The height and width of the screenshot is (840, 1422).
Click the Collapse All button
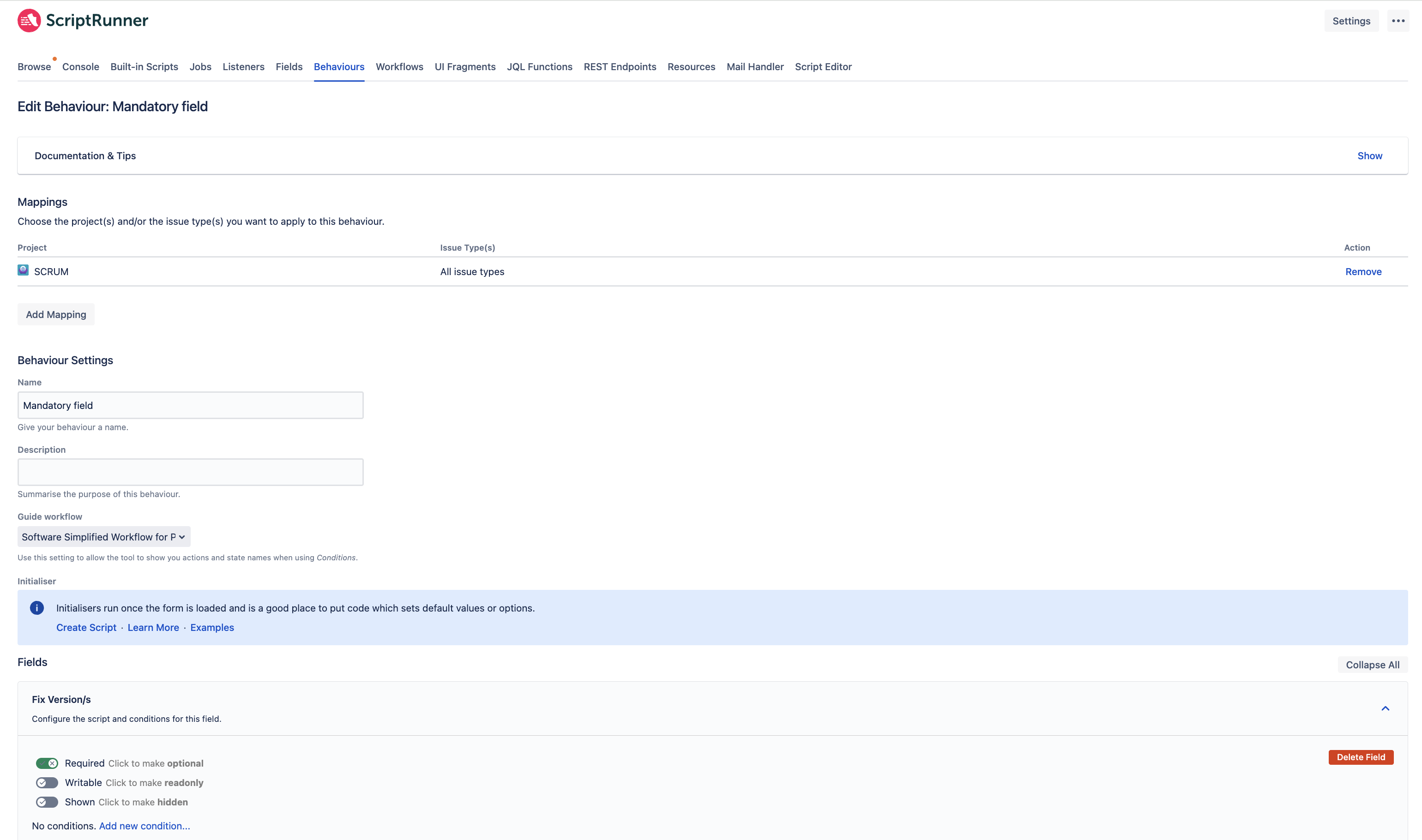(1372, 665)
